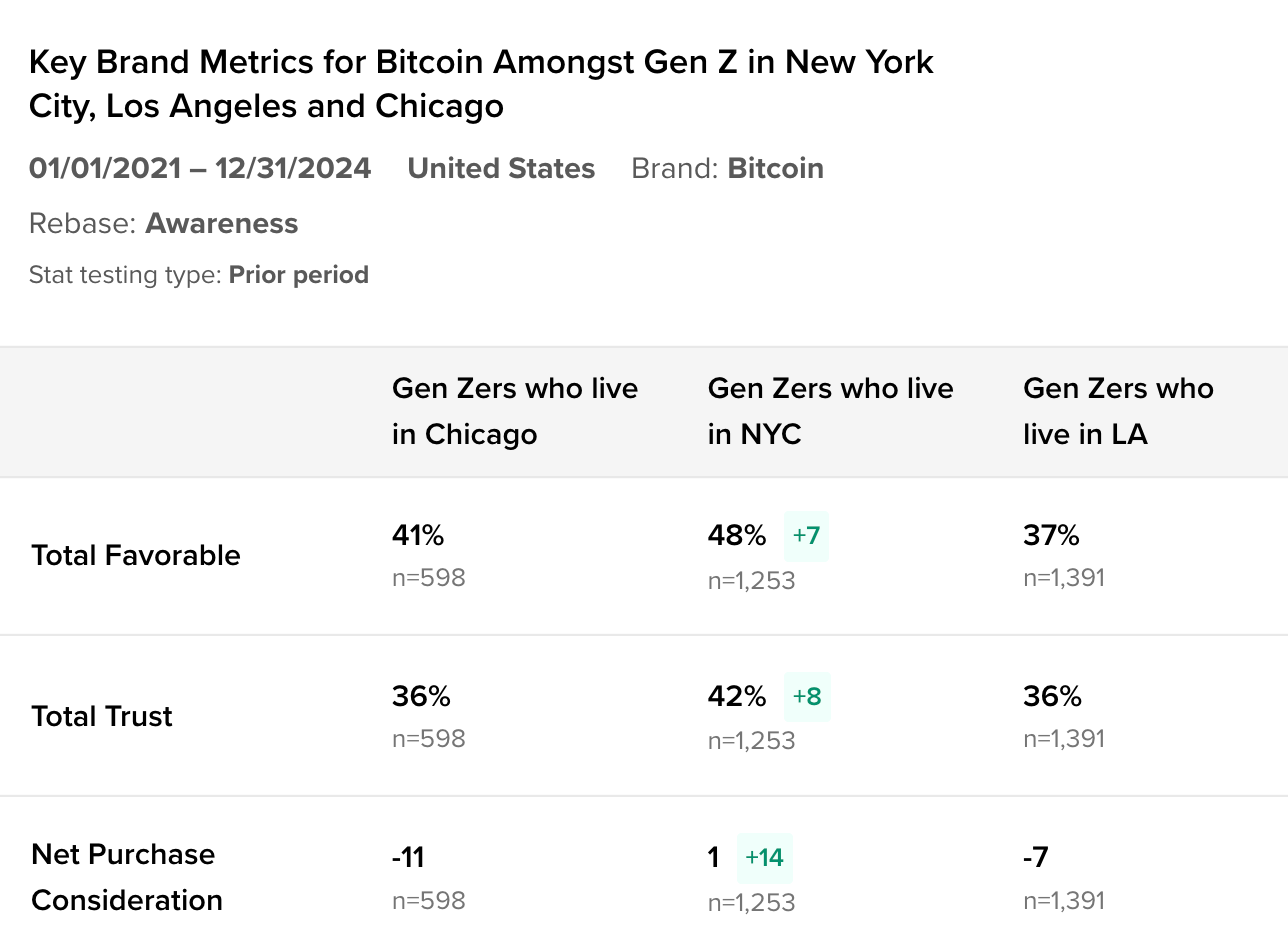Image resolution: width=1288 pixels, height=940 pixels.
Task: Click the +8 Total Trust change badge
Action: 807,697
